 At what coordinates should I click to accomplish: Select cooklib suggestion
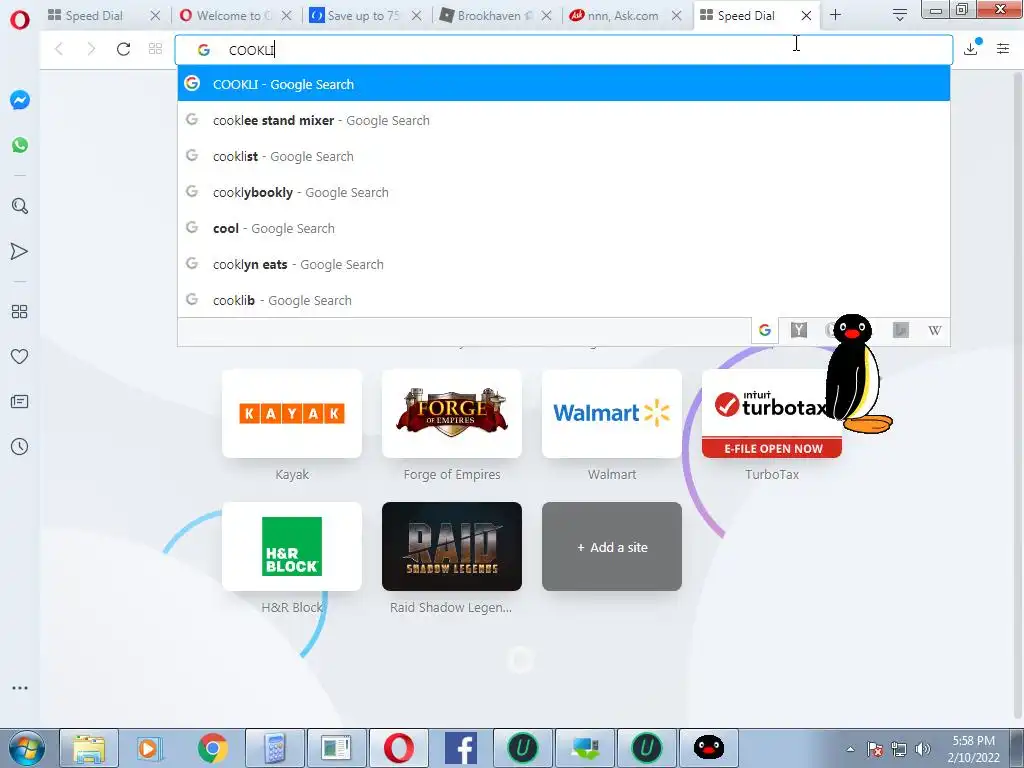tap(564, 300)
